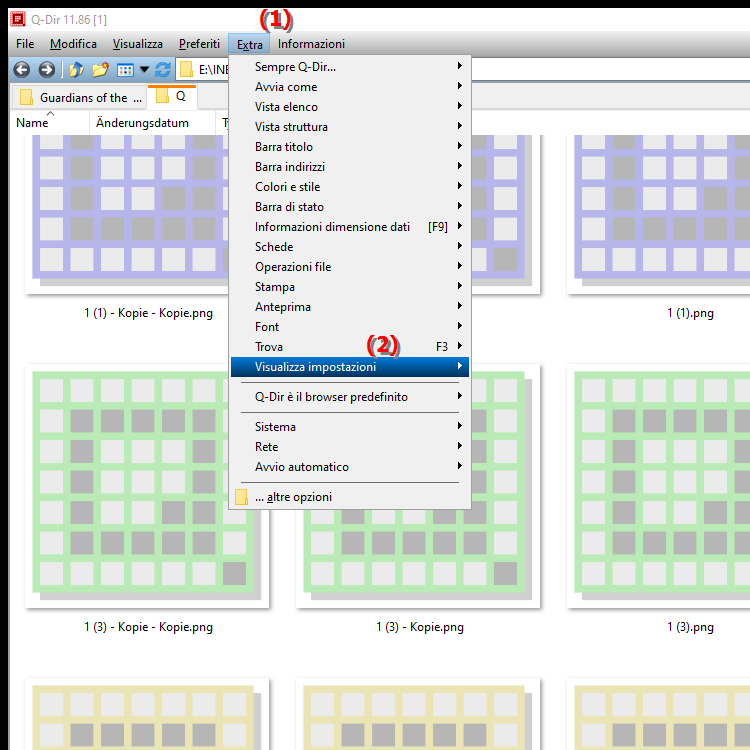Image resolution: width=750 pixels, height=750 pixels.
Task: Open the Stampa submenu
Action: coord(350,287)
